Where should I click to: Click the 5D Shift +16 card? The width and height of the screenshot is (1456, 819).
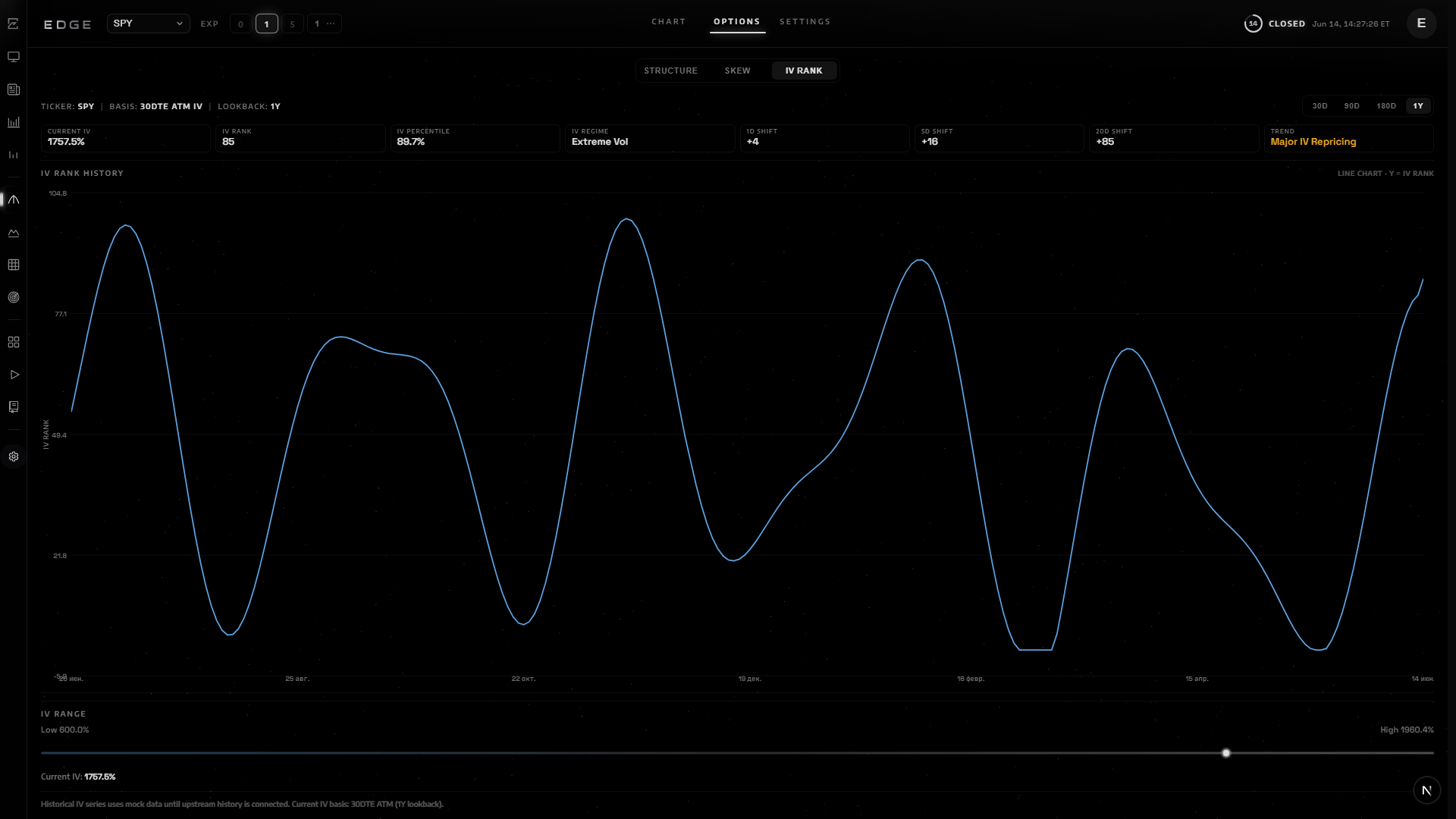click(x=999, y=138)
